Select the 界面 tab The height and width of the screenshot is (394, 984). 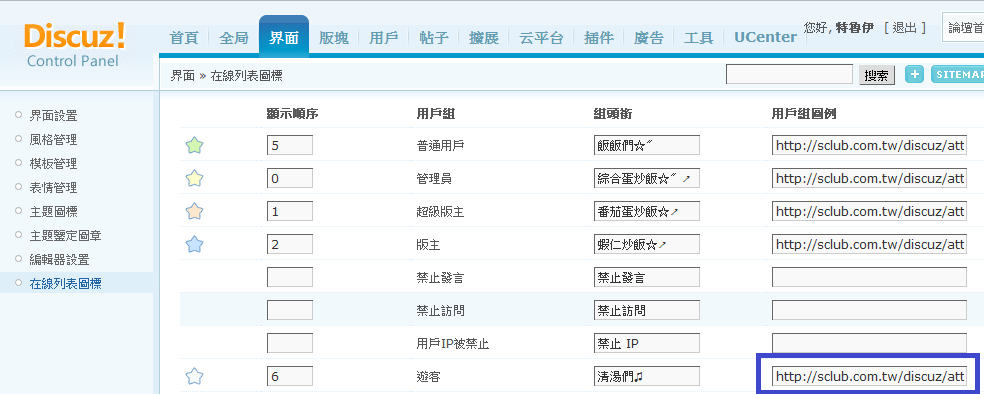pyautogui.click(x=284, y=36)
